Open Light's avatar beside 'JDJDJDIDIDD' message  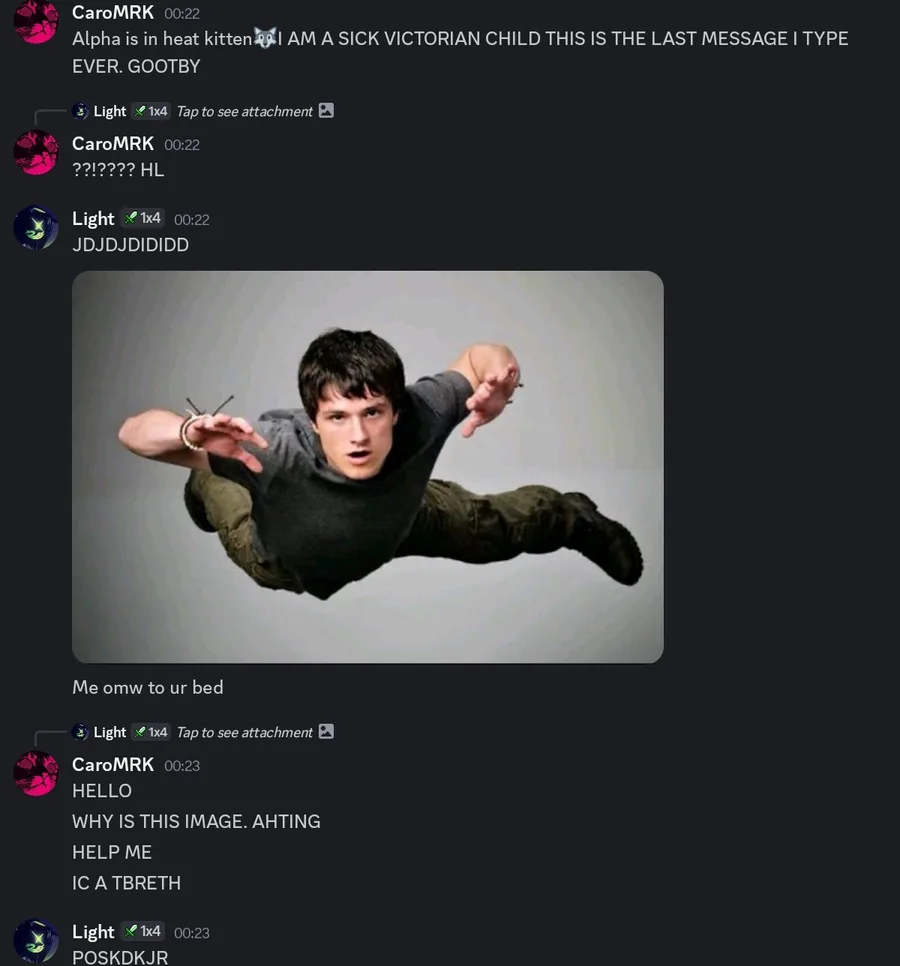(x=36, y=229)
